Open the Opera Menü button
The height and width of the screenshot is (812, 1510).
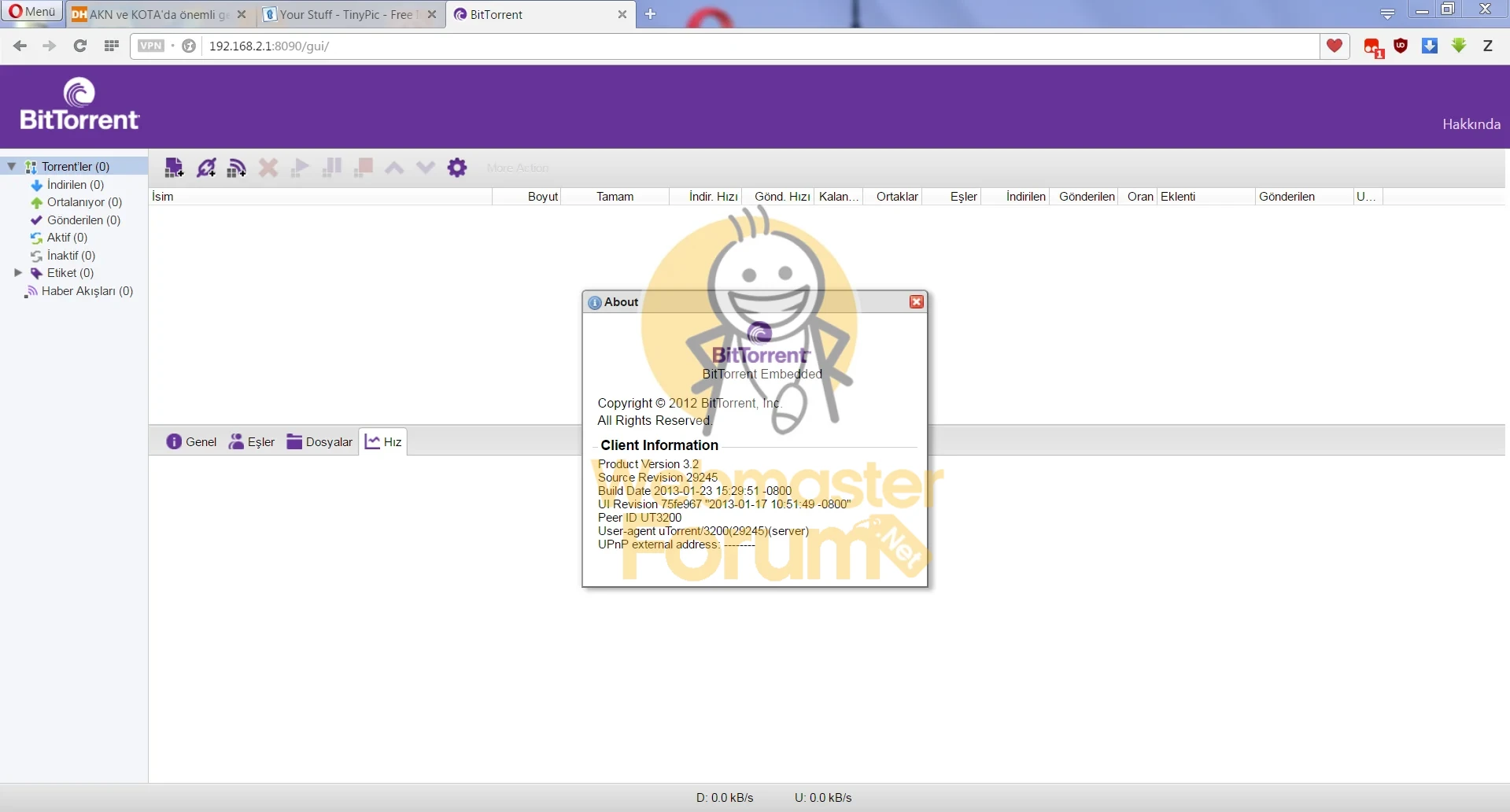(32, 12)
